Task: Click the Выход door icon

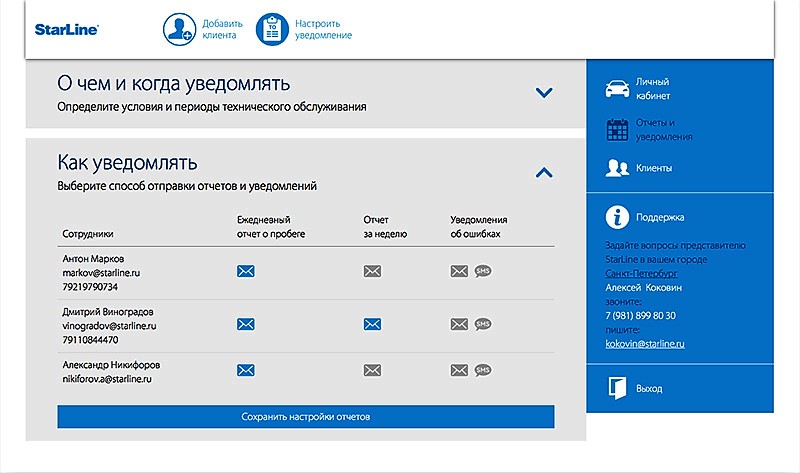Action: pos(617,387)
